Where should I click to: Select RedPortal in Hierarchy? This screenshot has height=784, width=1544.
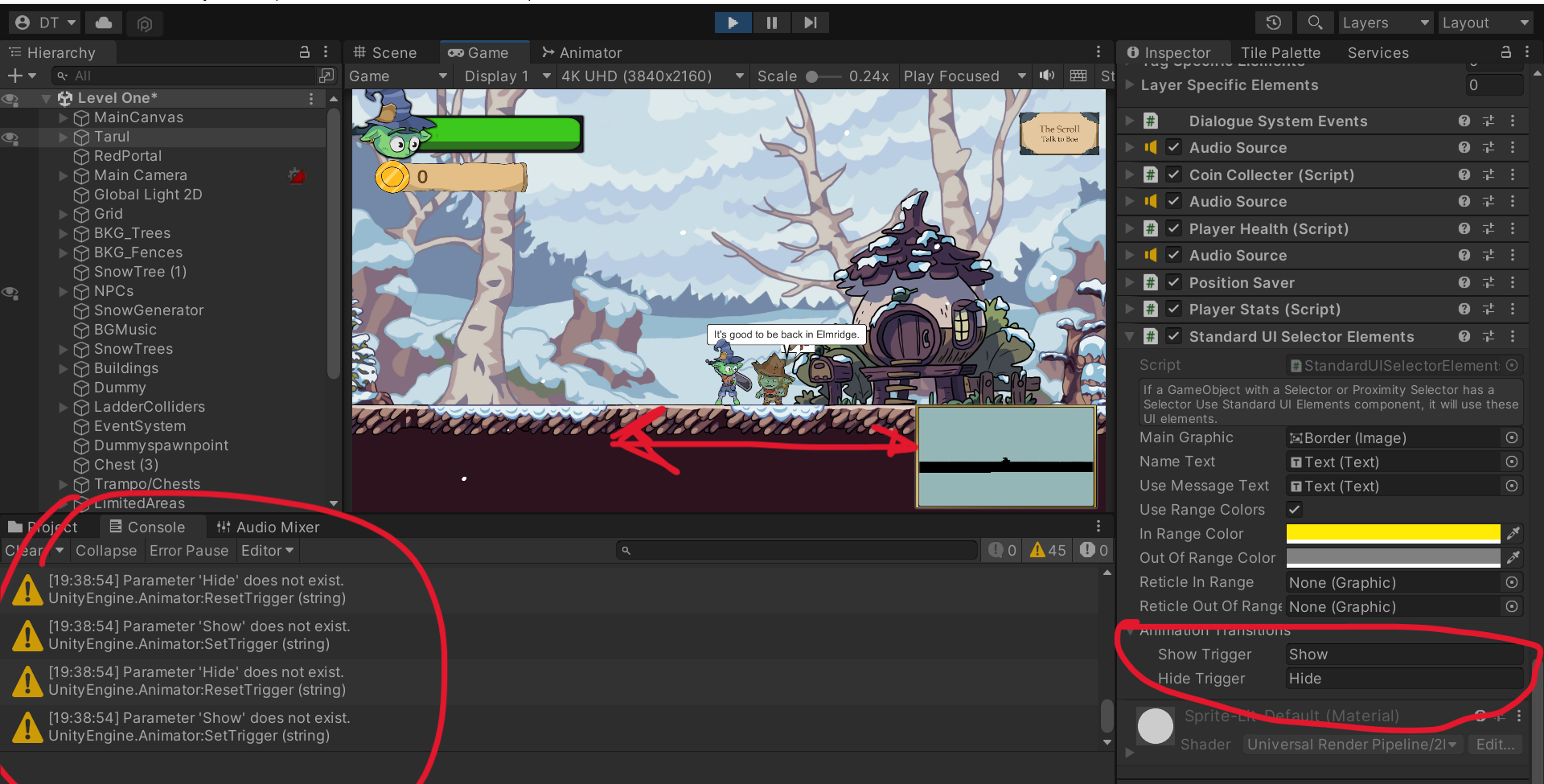point(127,156)
